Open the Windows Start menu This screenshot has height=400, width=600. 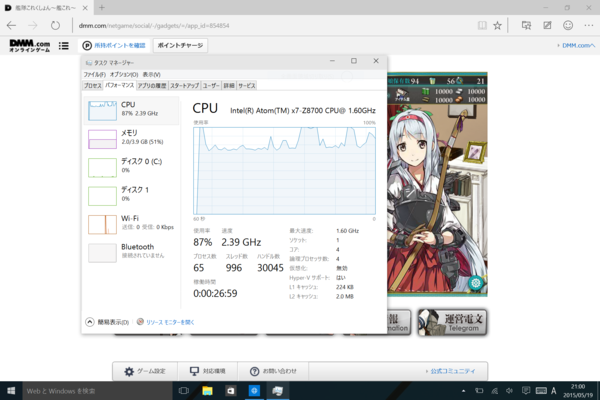pos(11,391)
